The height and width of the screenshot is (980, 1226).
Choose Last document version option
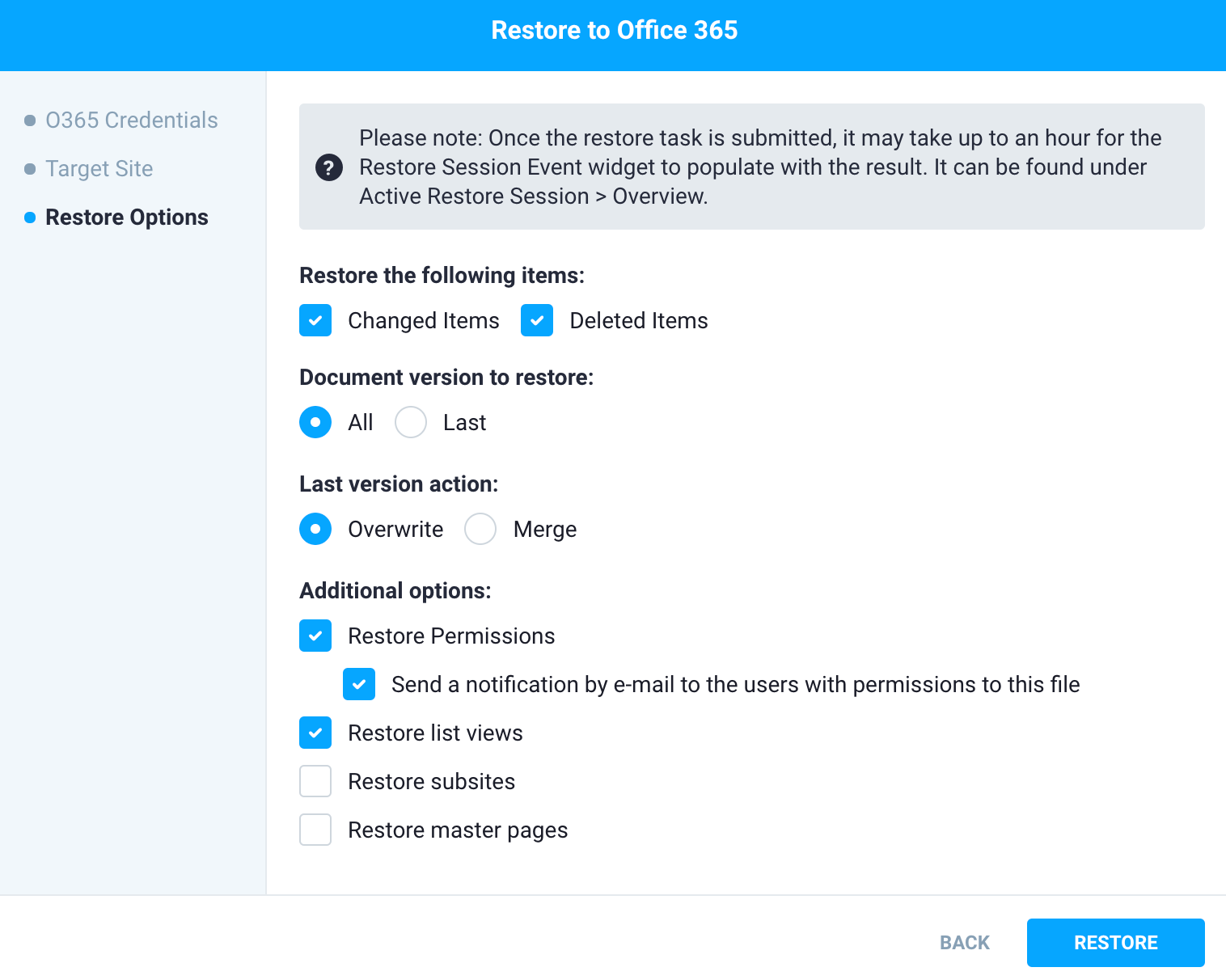click(411, 422)
